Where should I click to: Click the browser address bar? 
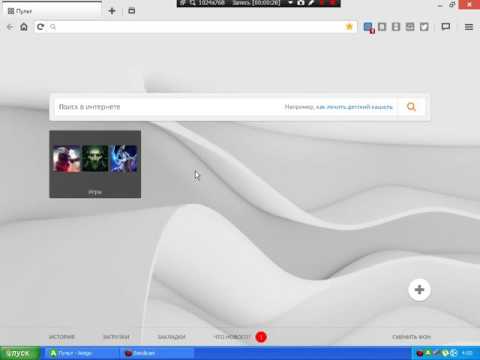tap(197, 27)
